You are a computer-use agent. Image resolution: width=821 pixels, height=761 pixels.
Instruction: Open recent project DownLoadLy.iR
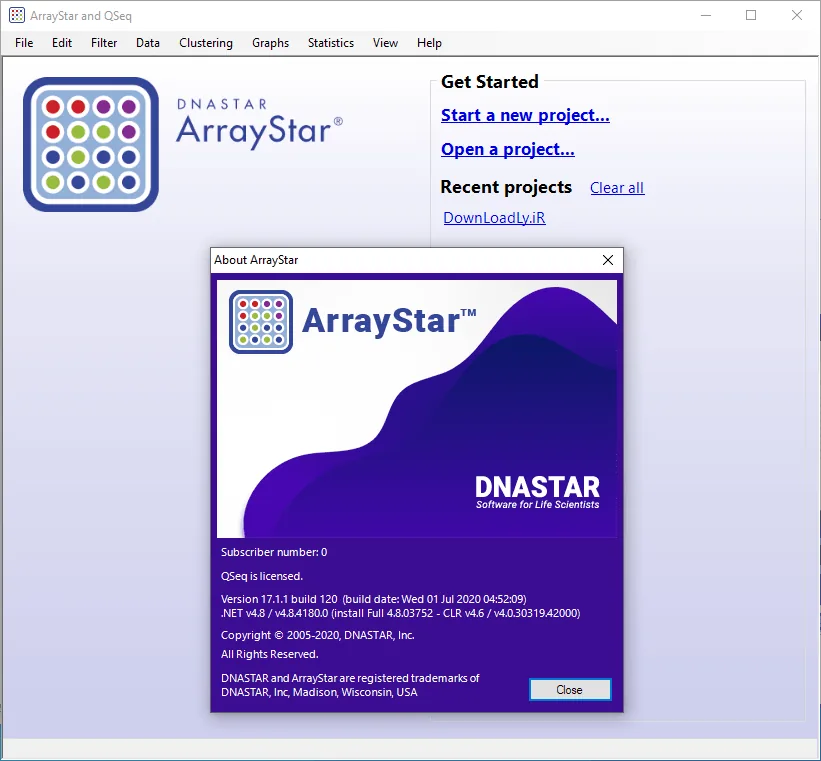coord(494,217)
